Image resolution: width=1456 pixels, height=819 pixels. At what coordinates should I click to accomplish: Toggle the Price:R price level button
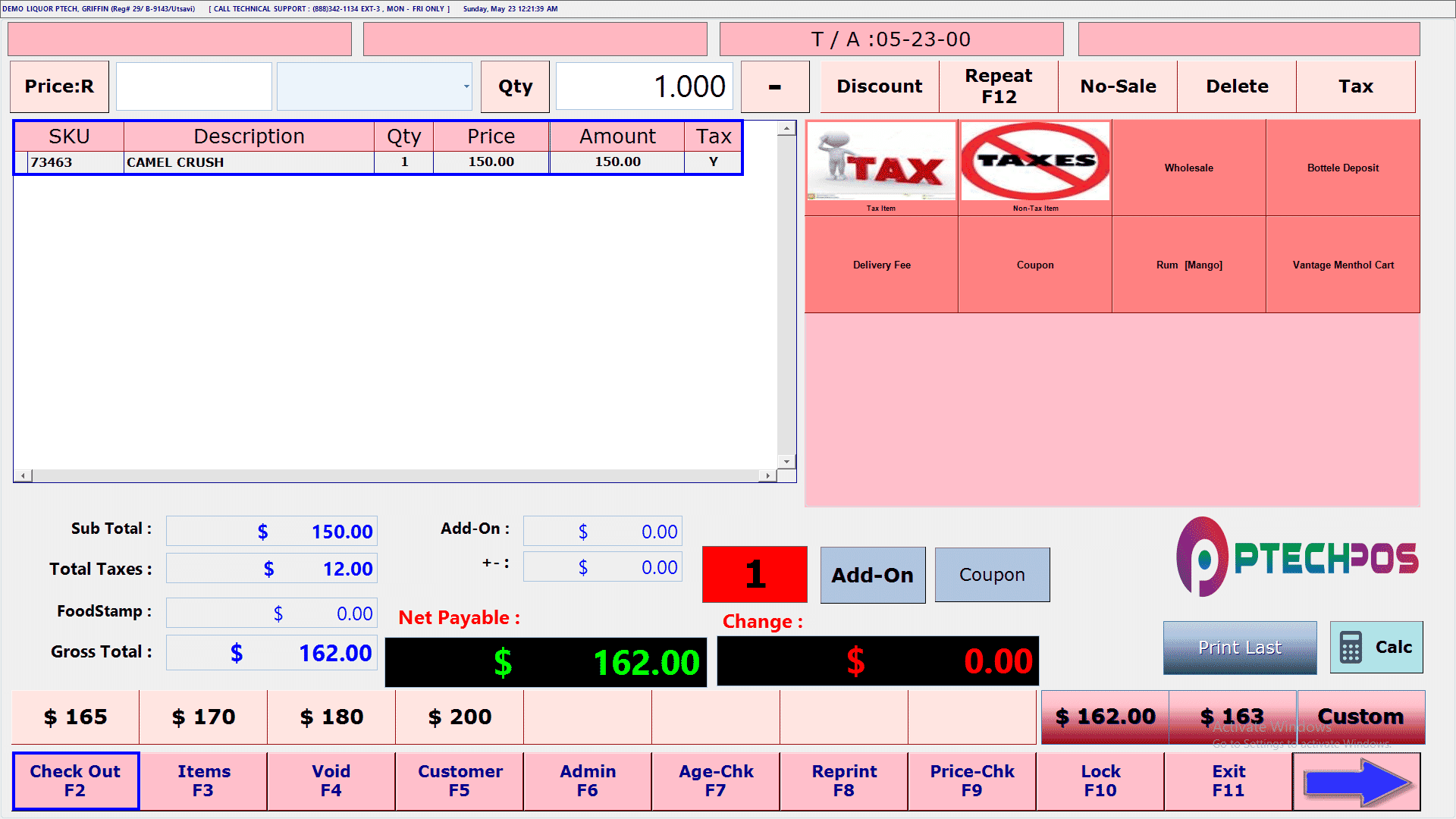(59, 86)
